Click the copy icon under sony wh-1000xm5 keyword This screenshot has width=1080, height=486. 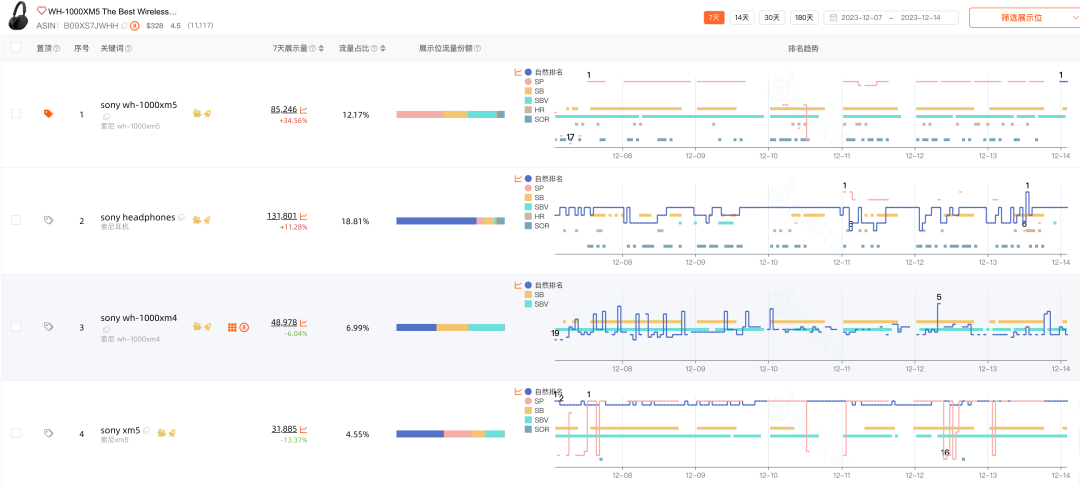pos(107,117)
